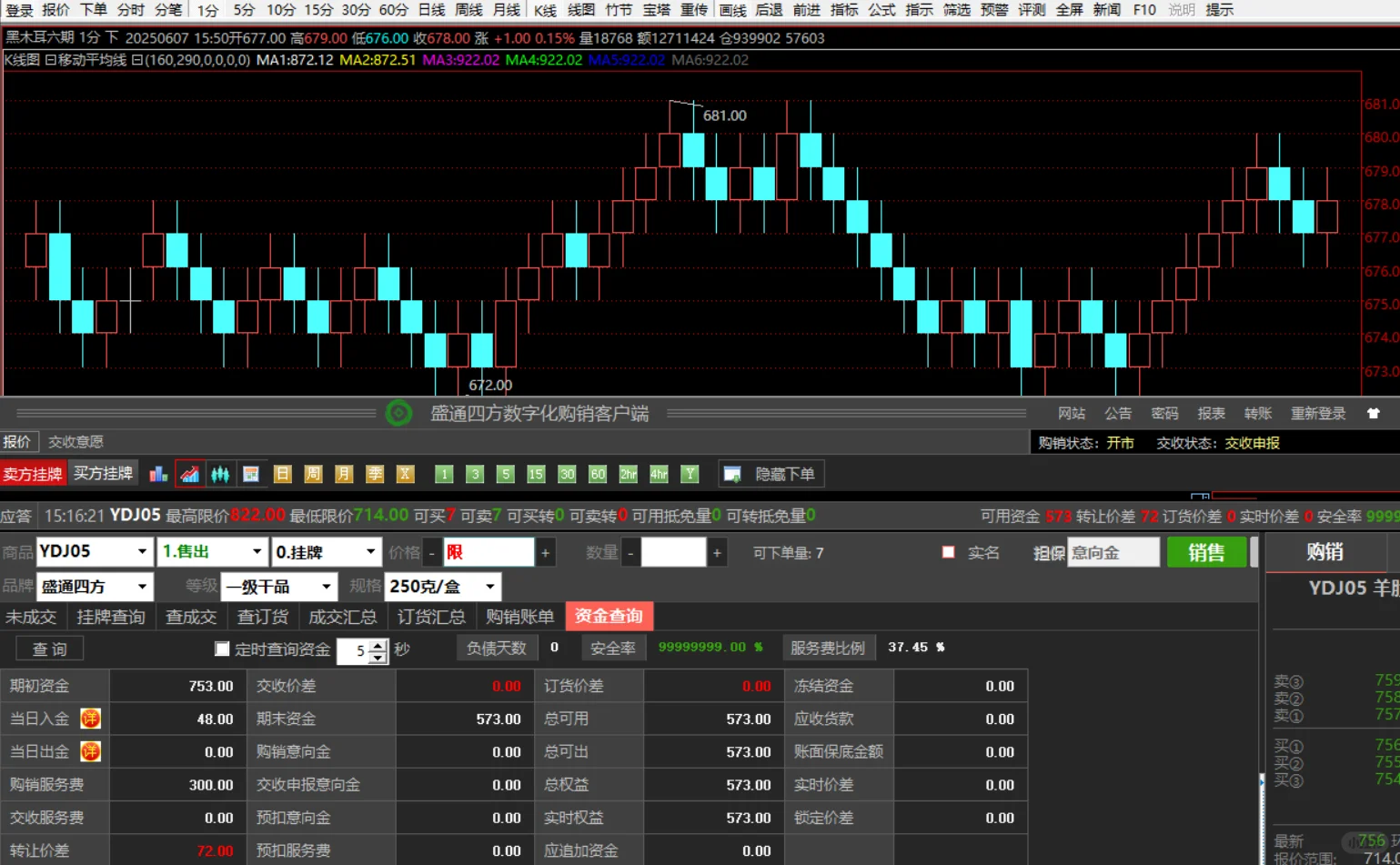Select the green 15-minute interval icon
The width and height of the screenshot is (1400, 865).
pos(536,474)
